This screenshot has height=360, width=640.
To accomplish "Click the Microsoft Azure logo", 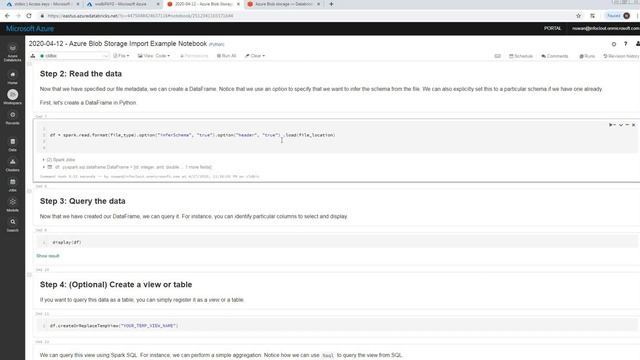I will click(x=30, y=29).
